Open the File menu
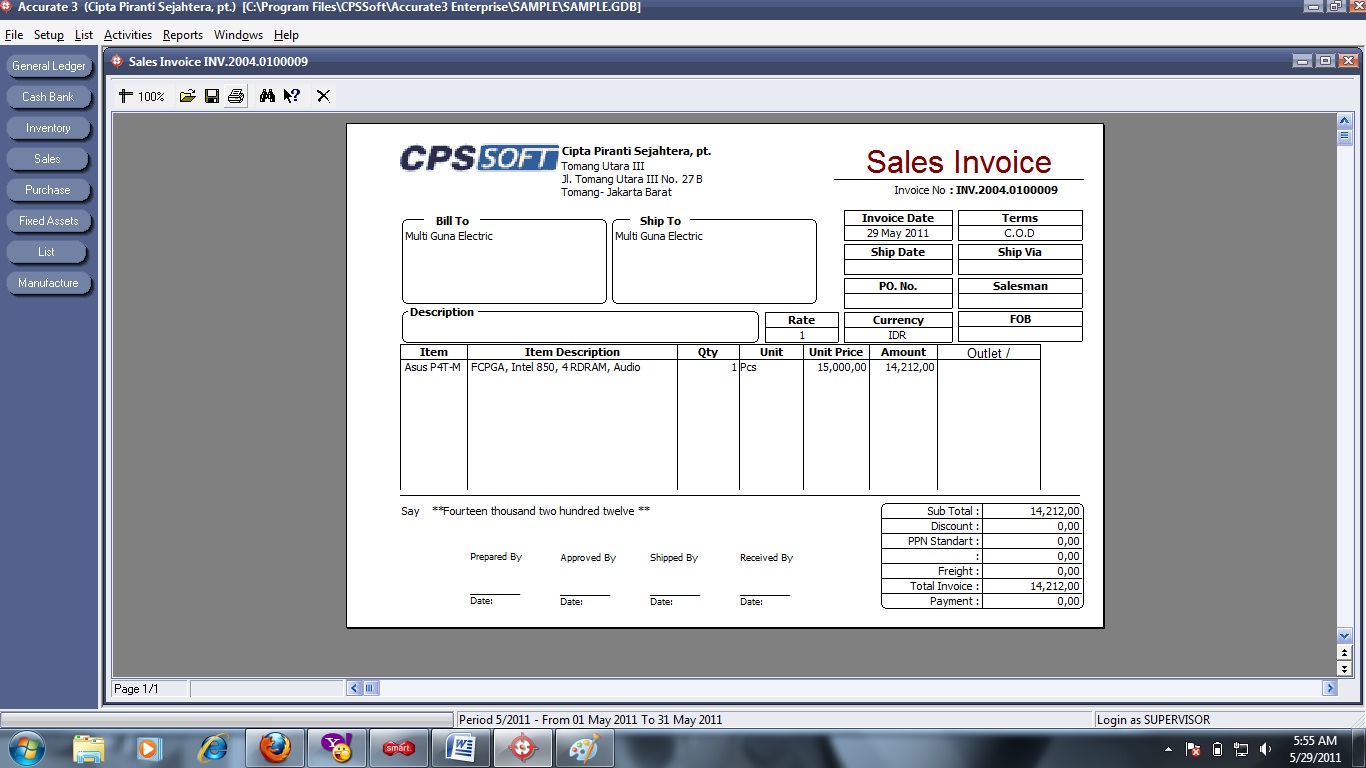The width and height of the screenshot is (1366, 768). tap(14, 35)
